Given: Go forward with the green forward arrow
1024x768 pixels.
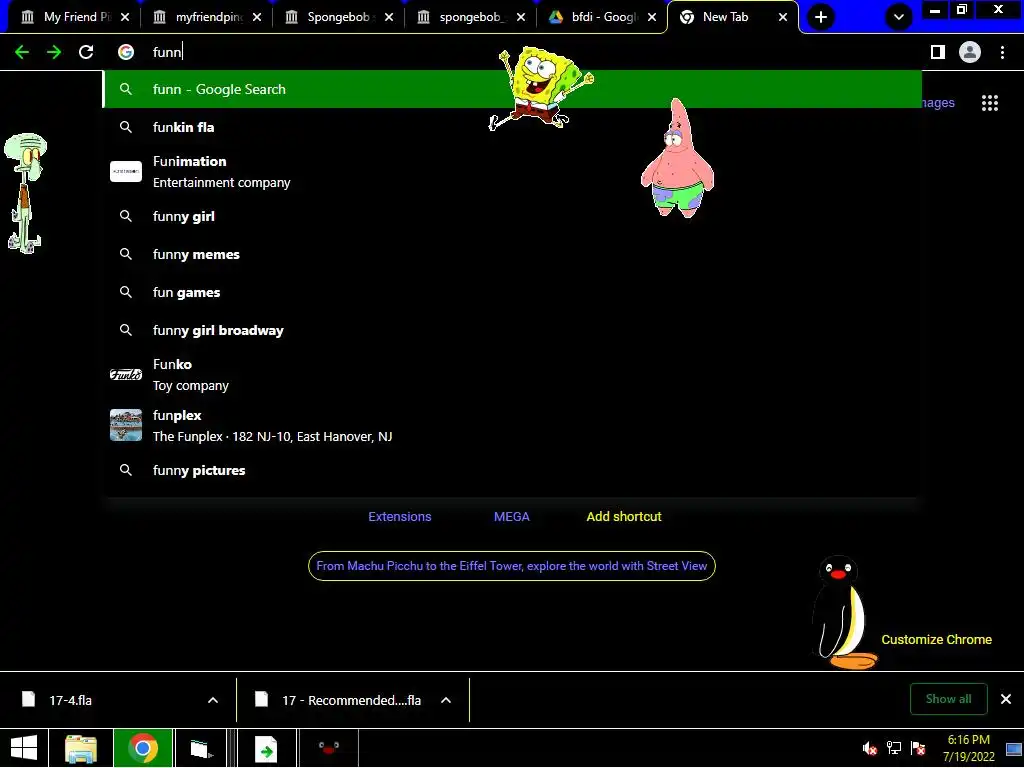Looking at the screenshot, I should tap(54, 52).
